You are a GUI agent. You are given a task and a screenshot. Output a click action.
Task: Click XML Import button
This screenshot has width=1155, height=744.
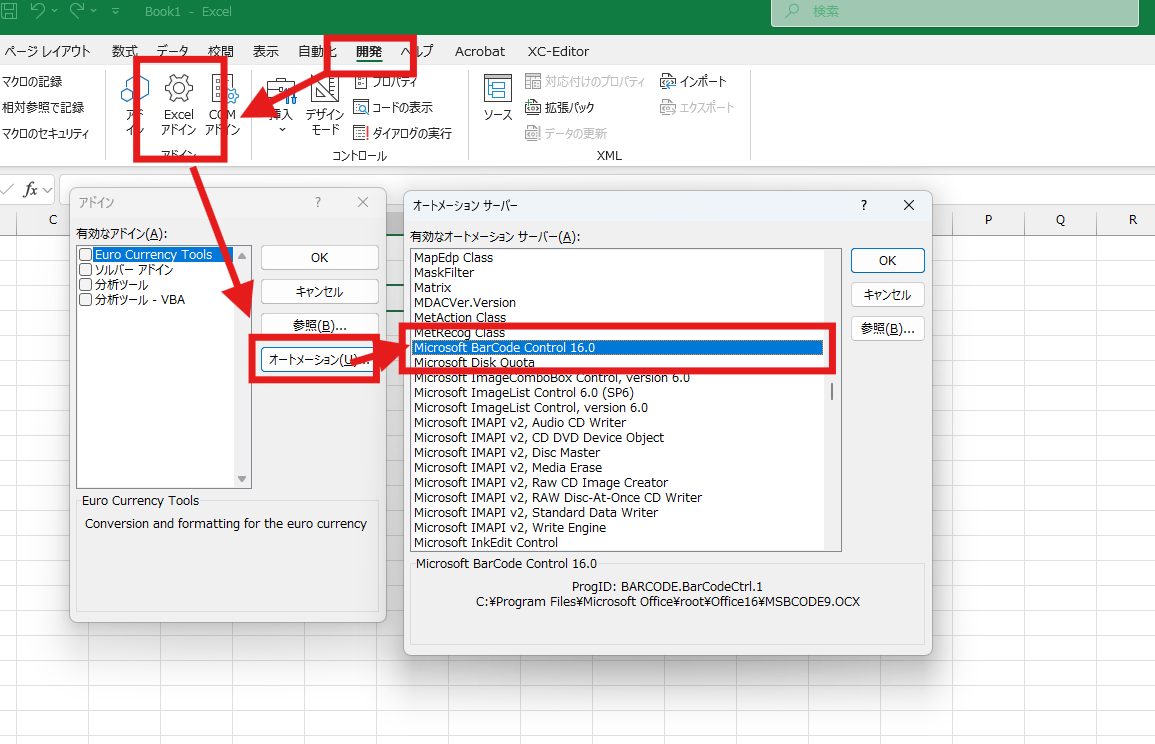(693, 81)
